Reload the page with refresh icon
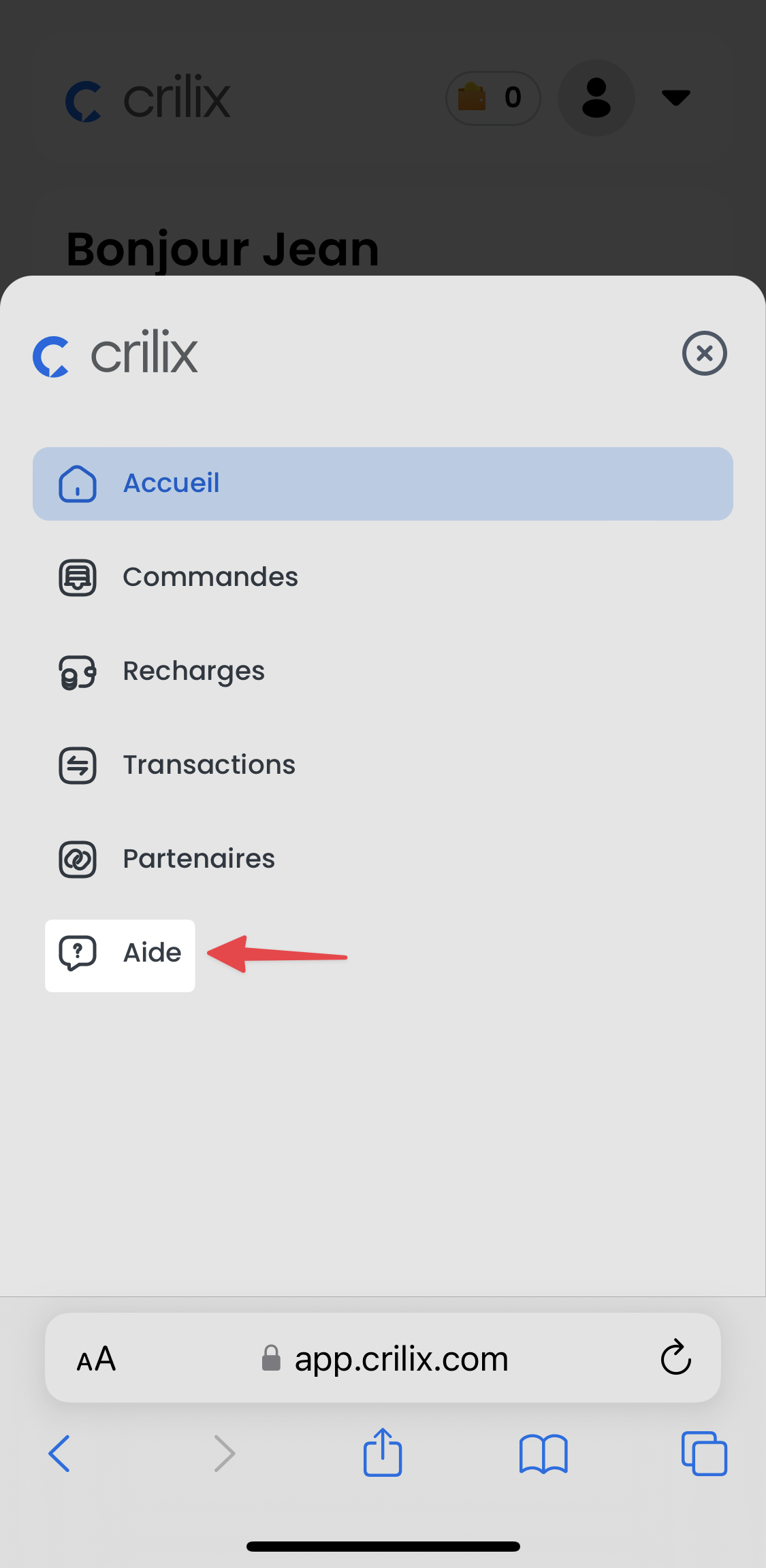The width and height of the screenshot is (766, 1568). 676,1358
